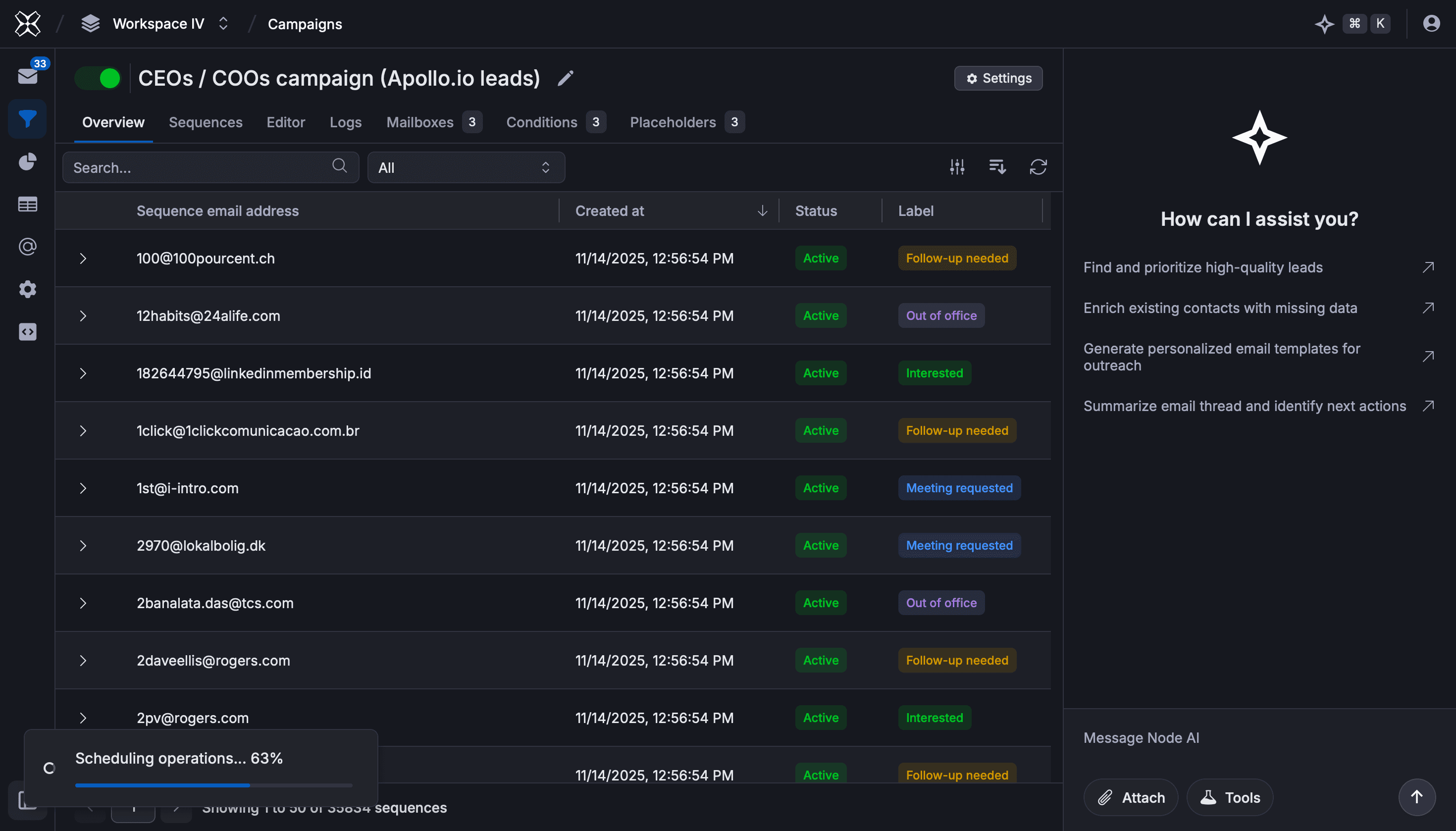Click the Settings button

click(998, 78)
